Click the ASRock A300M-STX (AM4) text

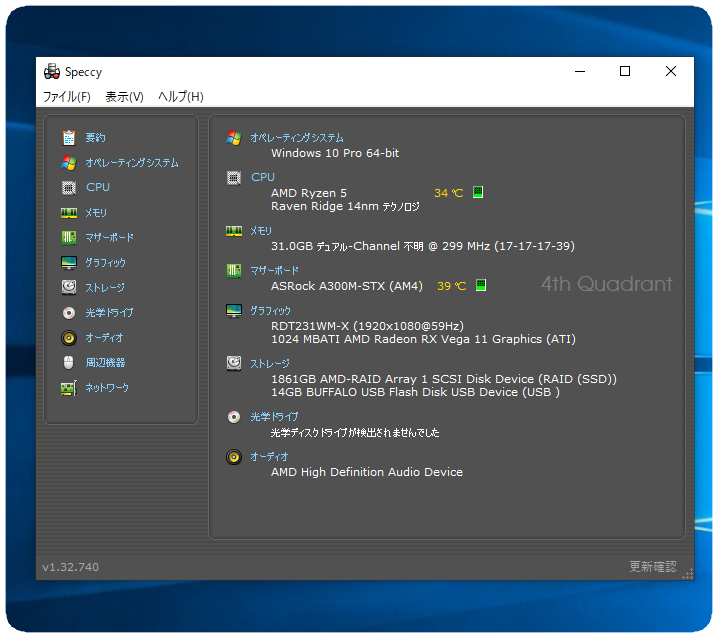[347, 286]
